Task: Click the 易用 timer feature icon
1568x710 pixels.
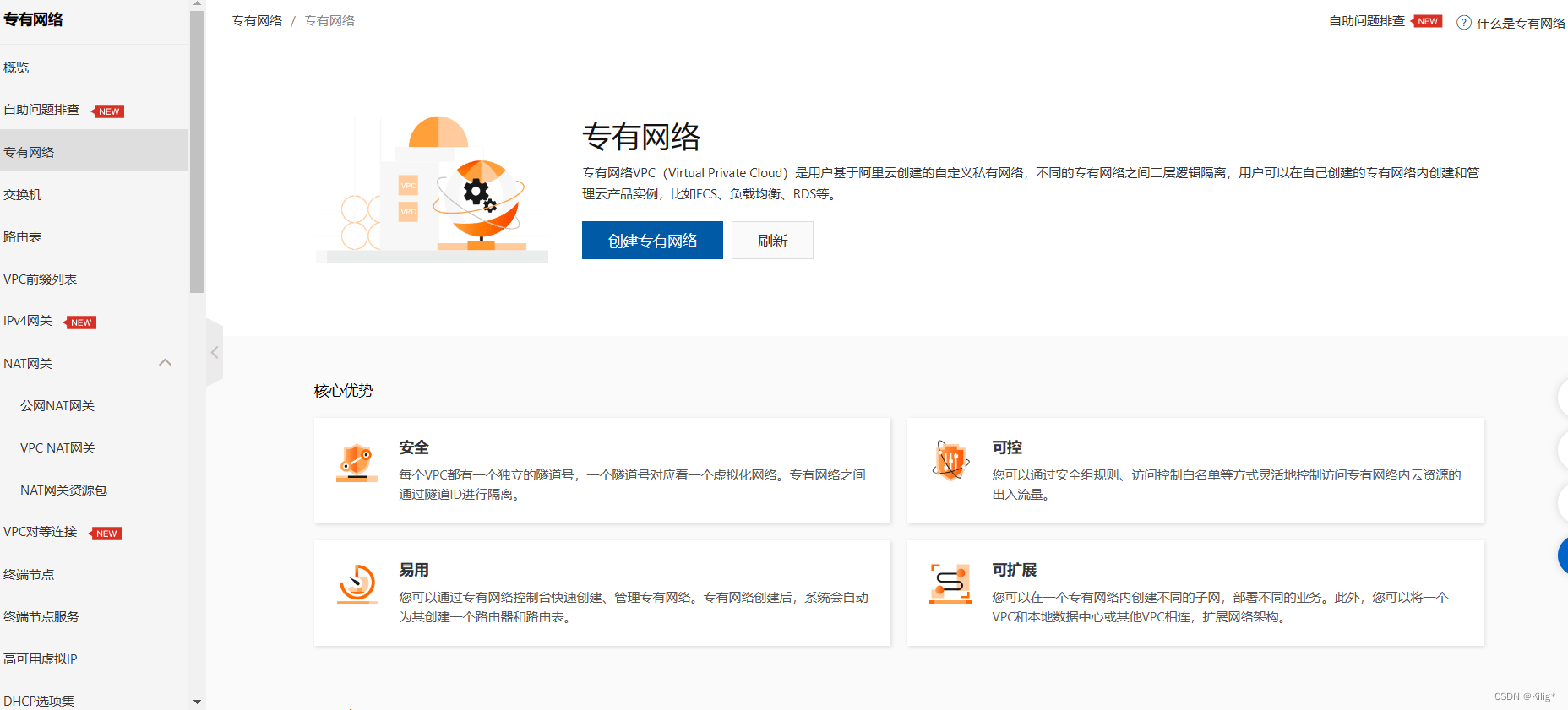Action: point(357,584)
